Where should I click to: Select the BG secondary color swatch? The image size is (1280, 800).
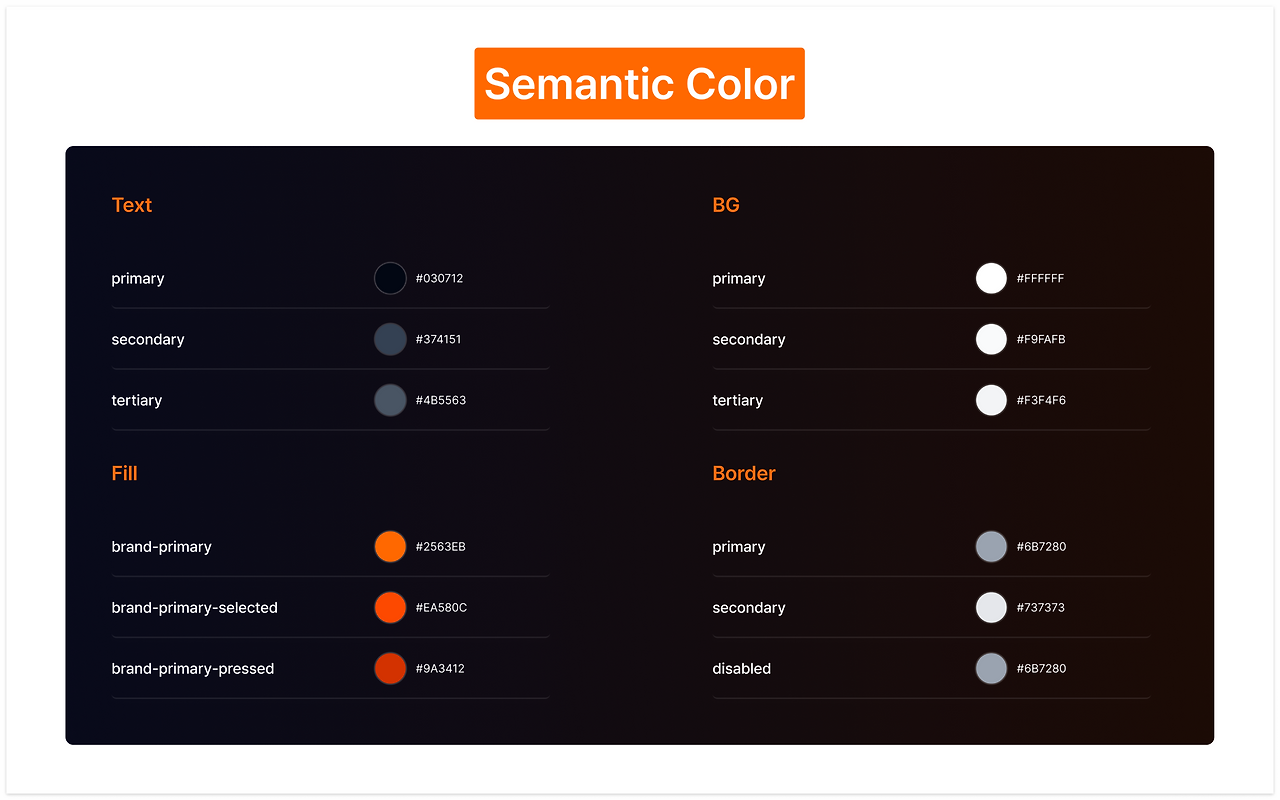[x=991, y=339]
